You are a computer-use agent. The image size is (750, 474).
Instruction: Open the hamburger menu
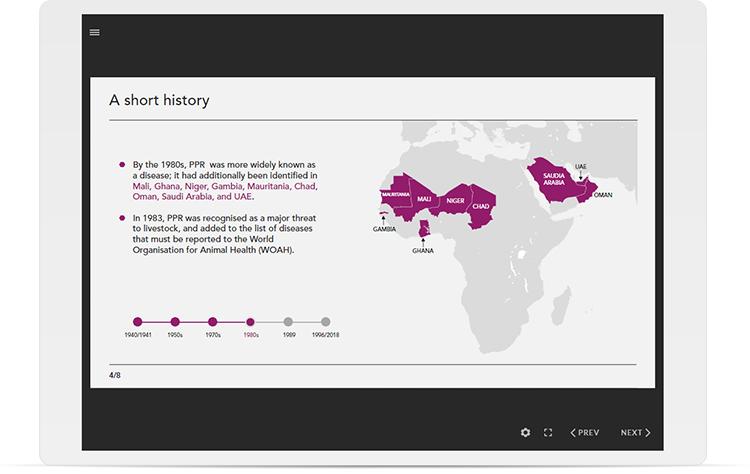point(95,32)
